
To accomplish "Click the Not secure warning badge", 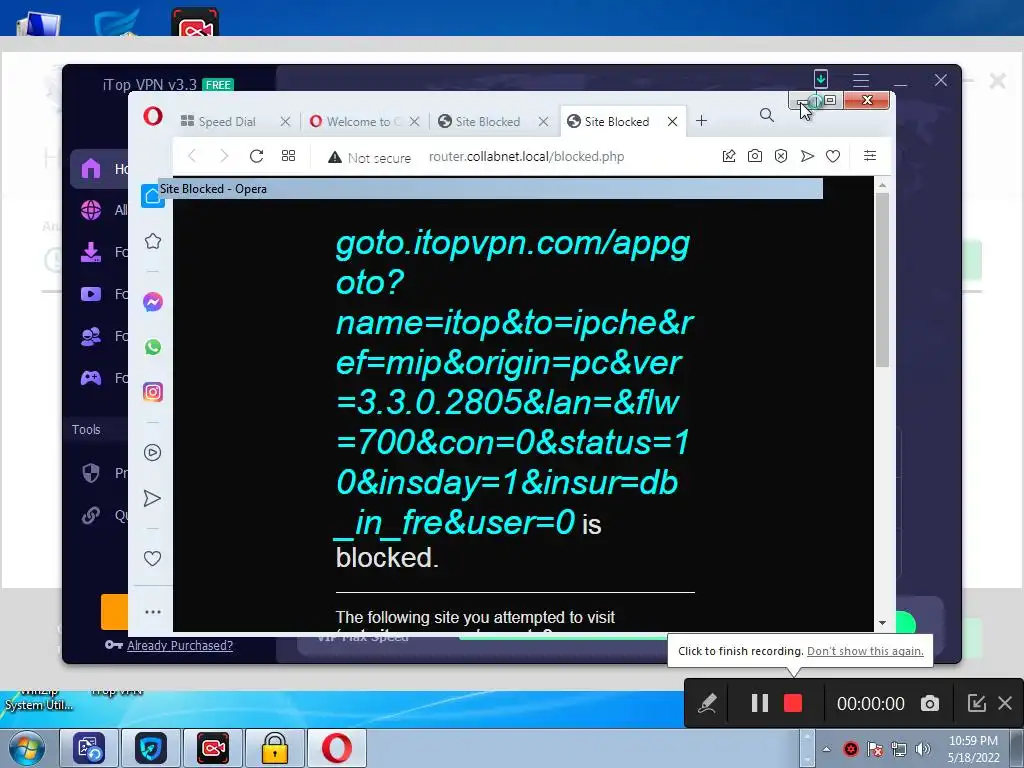I will [370, 157].
